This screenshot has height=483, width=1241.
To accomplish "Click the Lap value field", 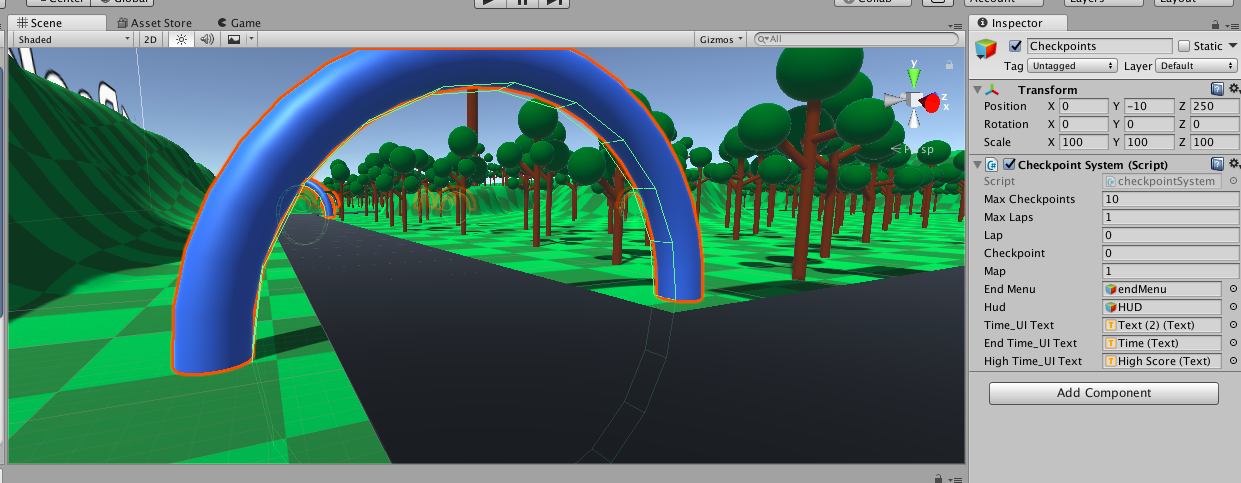I will (x=1171, y=235).
